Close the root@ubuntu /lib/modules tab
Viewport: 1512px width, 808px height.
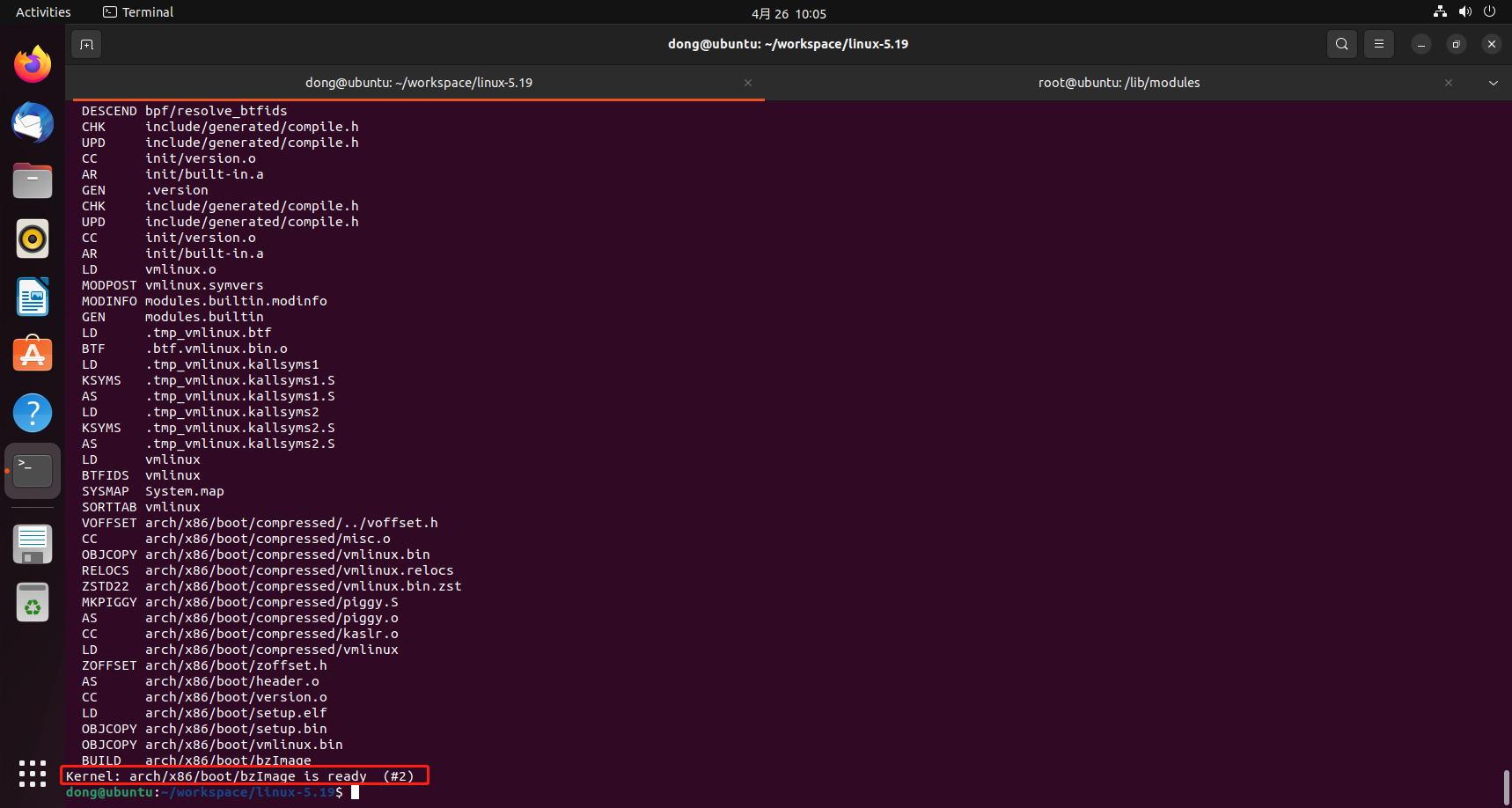coord(1449,83)
